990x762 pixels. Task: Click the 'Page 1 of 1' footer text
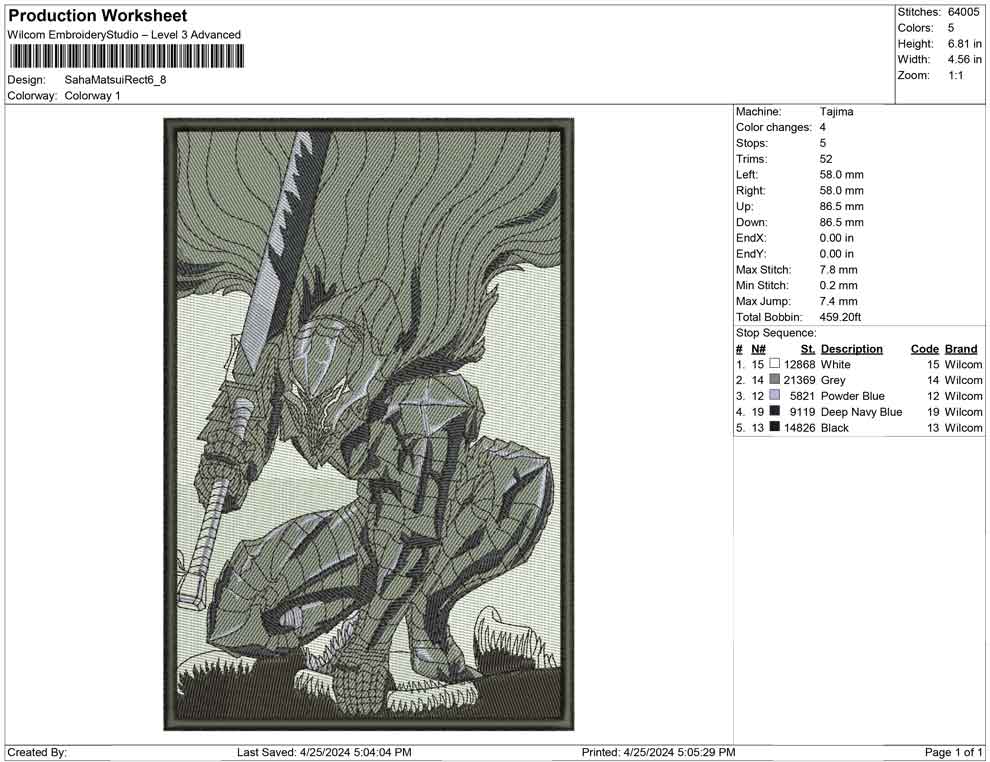pyautogui.click(x=953, y=752)
